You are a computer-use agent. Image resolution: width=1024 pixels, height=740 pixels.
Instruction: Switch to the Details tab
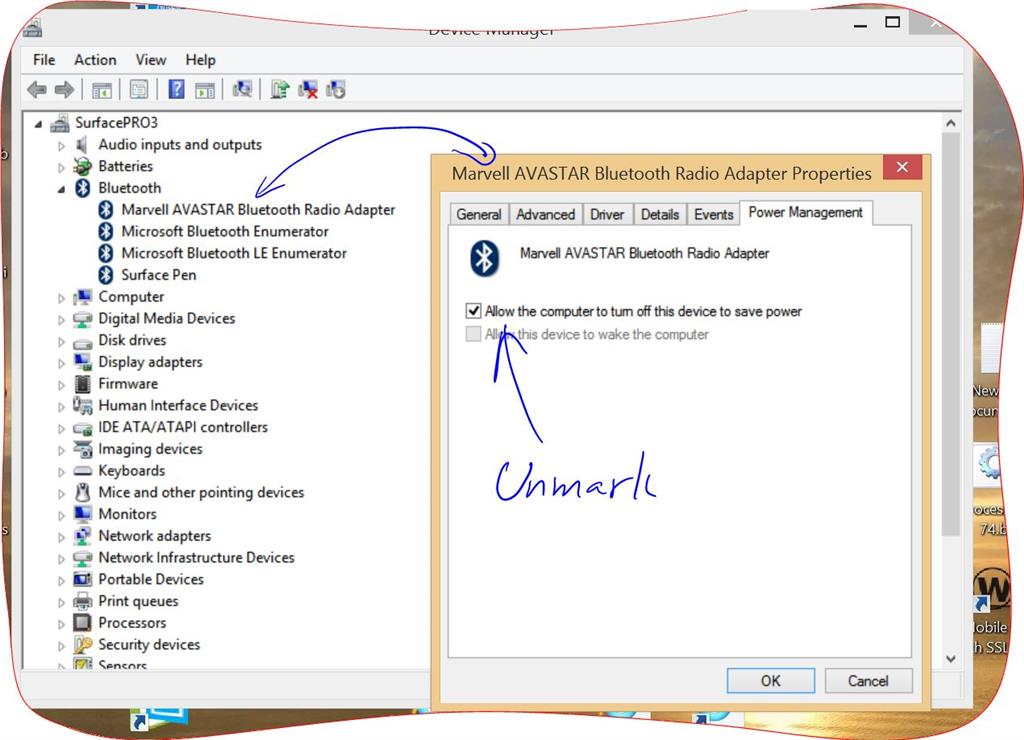660,214
